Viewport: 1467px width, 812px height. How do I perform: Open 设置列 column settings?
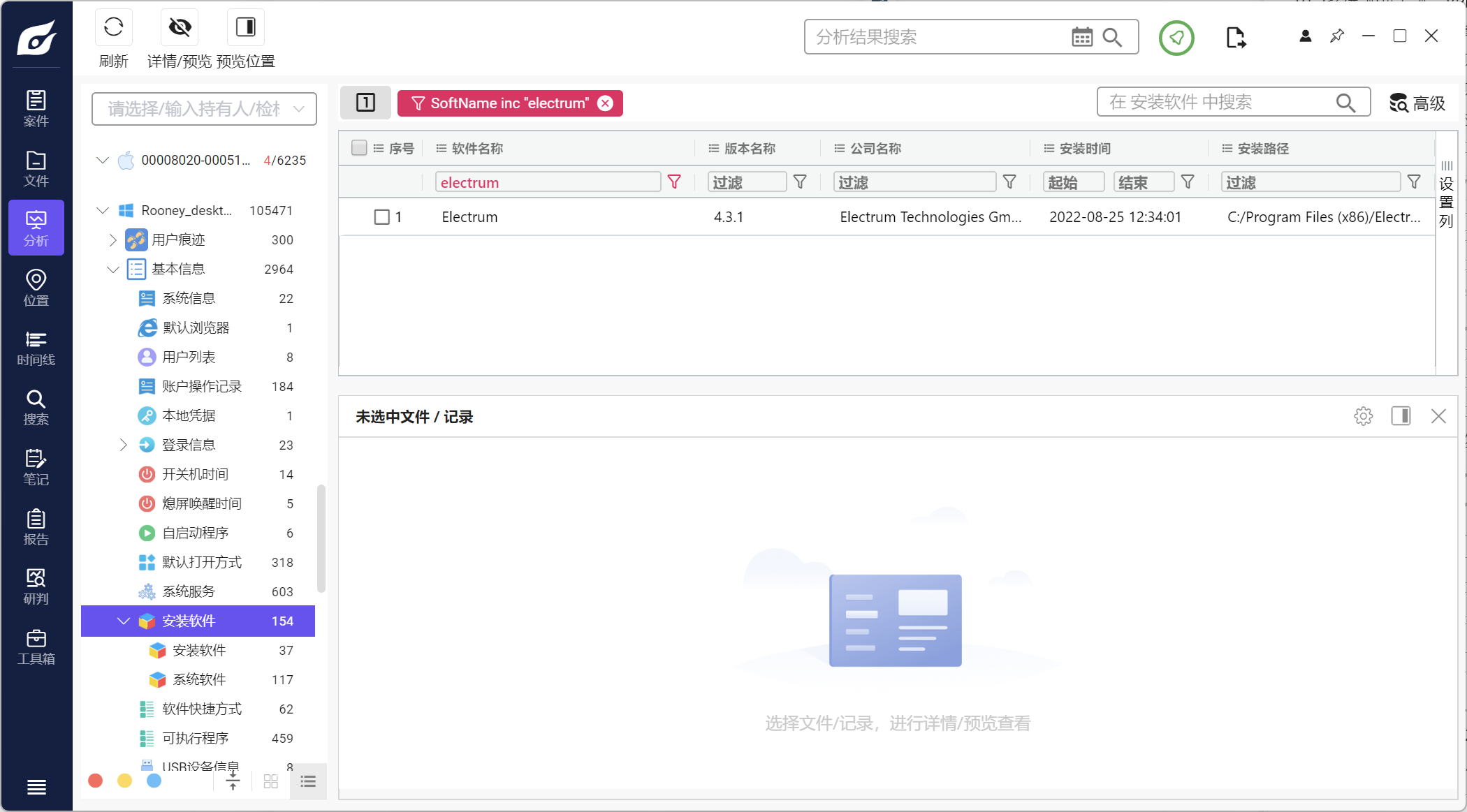pos(1447,195)
